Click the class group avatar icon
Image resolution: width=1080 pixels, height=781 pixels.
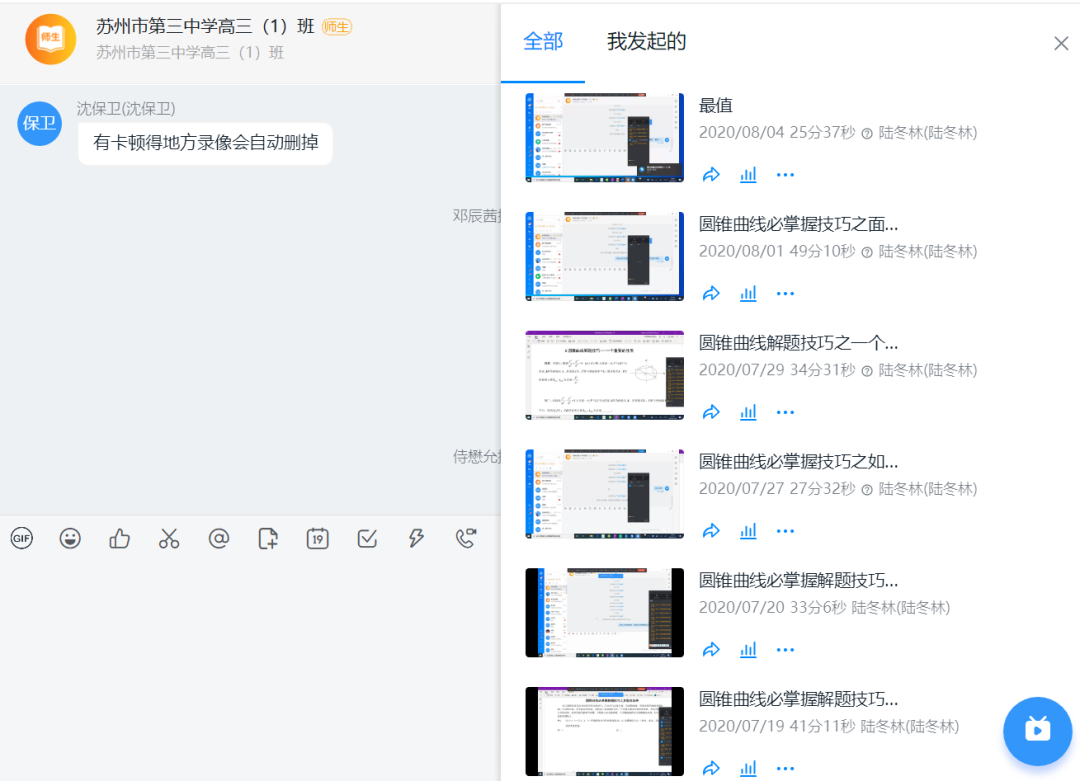pos(50,39)
